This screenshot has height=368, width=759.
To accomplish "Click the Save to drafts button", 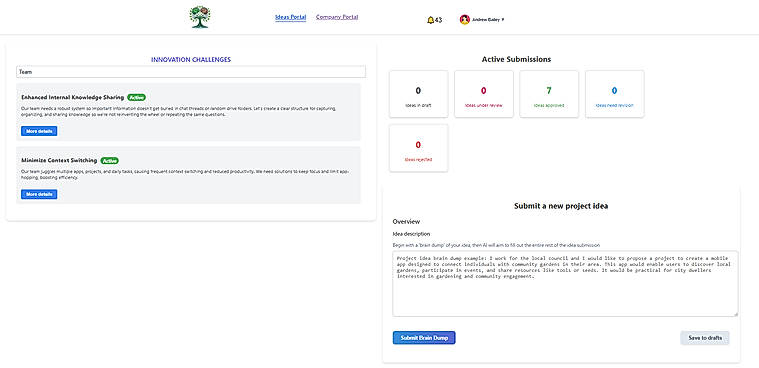I will pyautogui.click(x=705, y=338).
